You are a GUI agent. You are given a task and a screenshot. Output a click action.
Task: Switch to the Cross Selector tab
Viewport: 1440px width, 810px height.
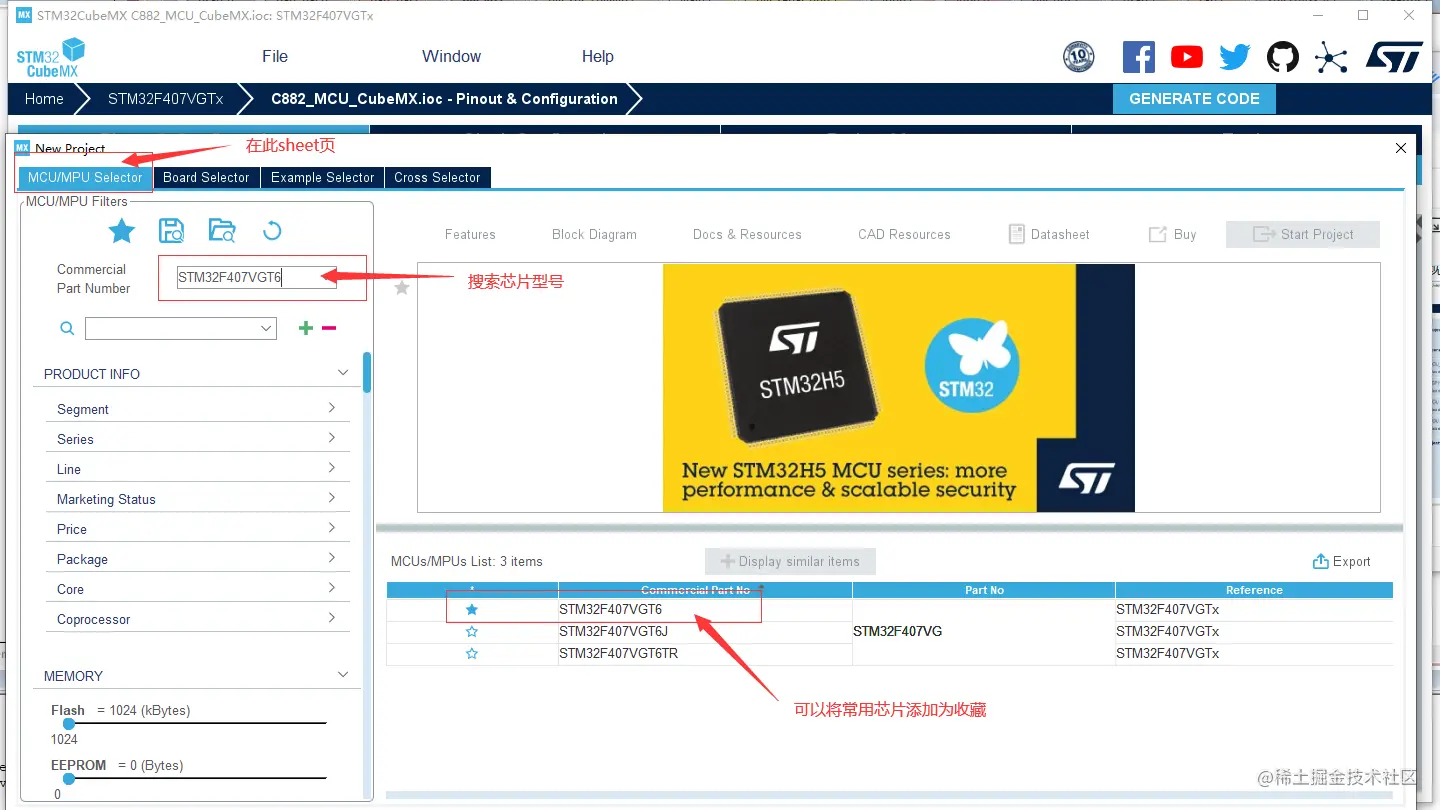(x=437, y=177)
